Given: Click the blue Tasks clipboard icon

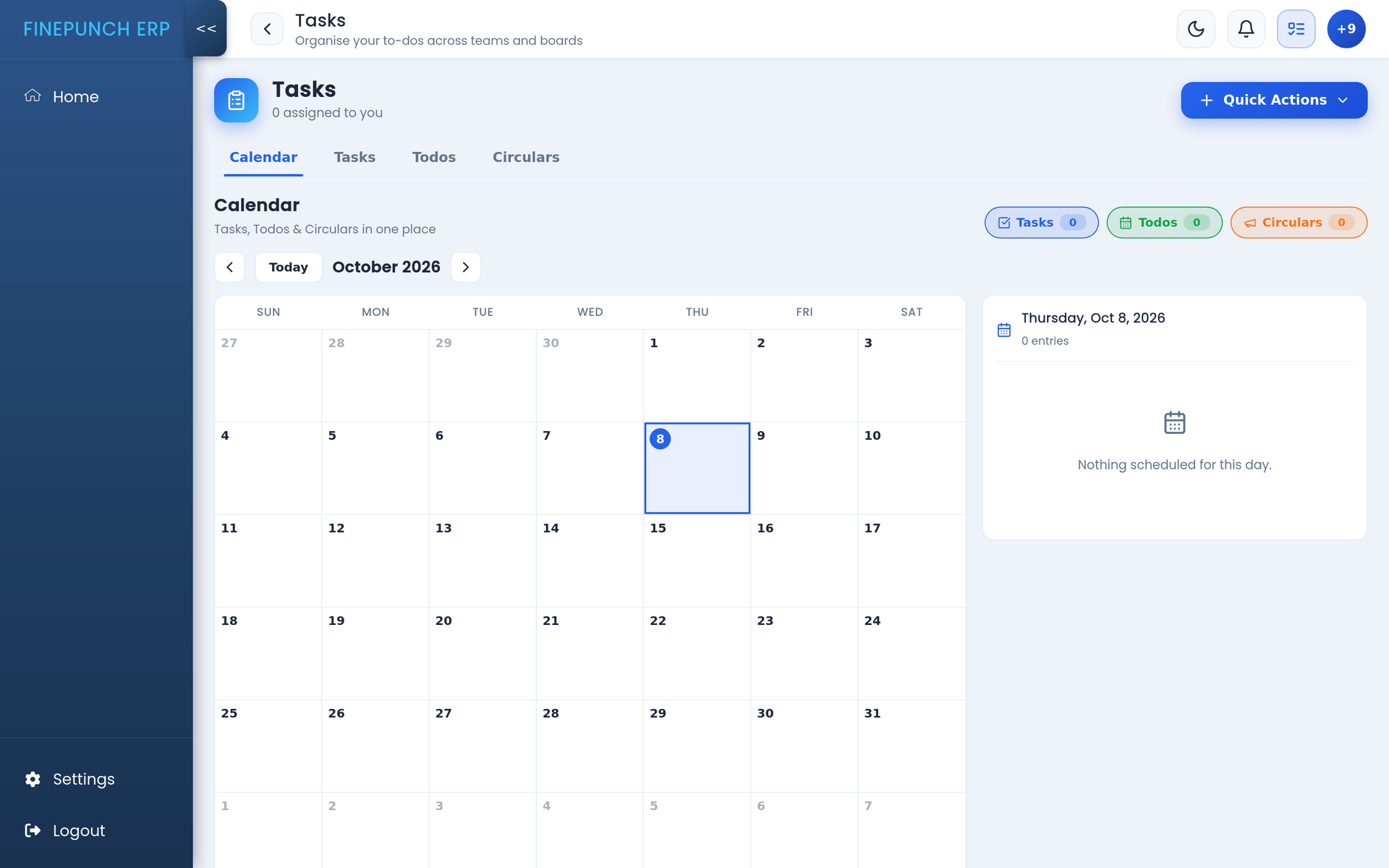Looking at the screenshot, I should [x=236, y=100].
